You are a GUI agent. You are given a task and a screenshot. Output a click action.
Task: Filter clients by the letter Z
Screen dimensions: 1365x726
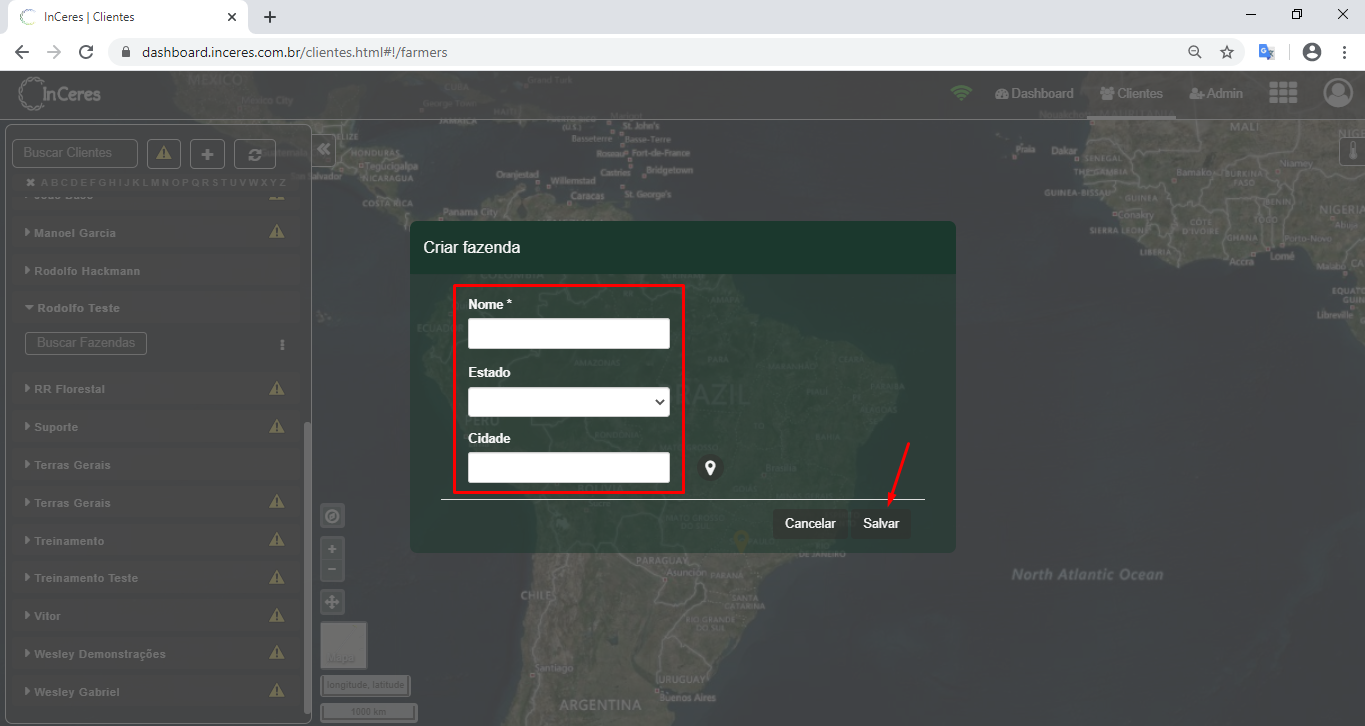(283, 182)
